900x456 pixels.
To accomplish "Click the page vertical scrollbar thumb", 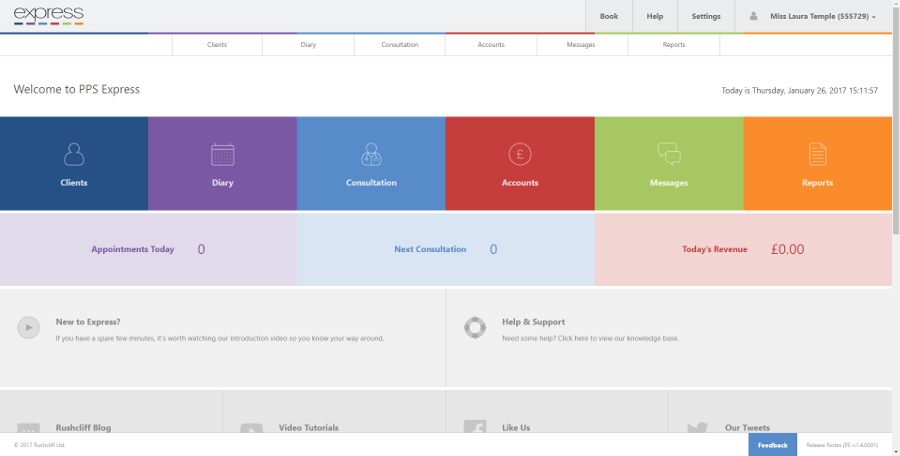I will [896, 121].
